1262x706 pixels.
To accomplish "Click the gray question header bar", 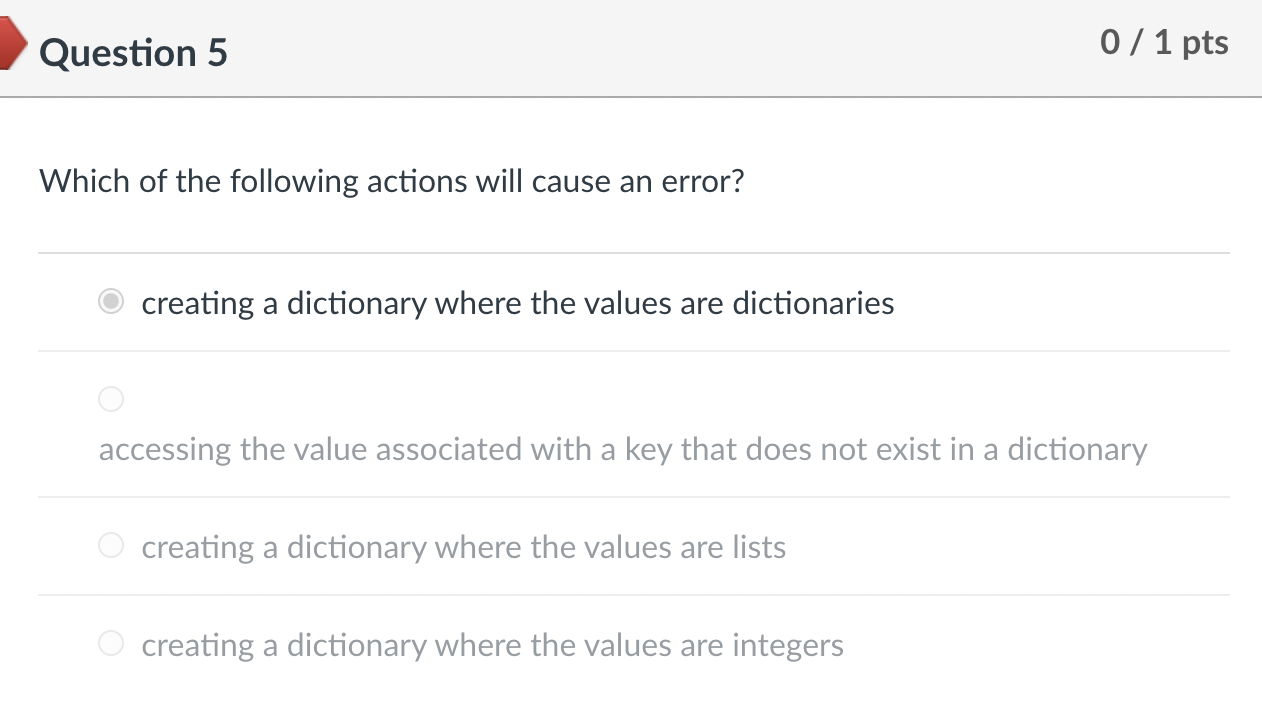I will tap(631, 48).
